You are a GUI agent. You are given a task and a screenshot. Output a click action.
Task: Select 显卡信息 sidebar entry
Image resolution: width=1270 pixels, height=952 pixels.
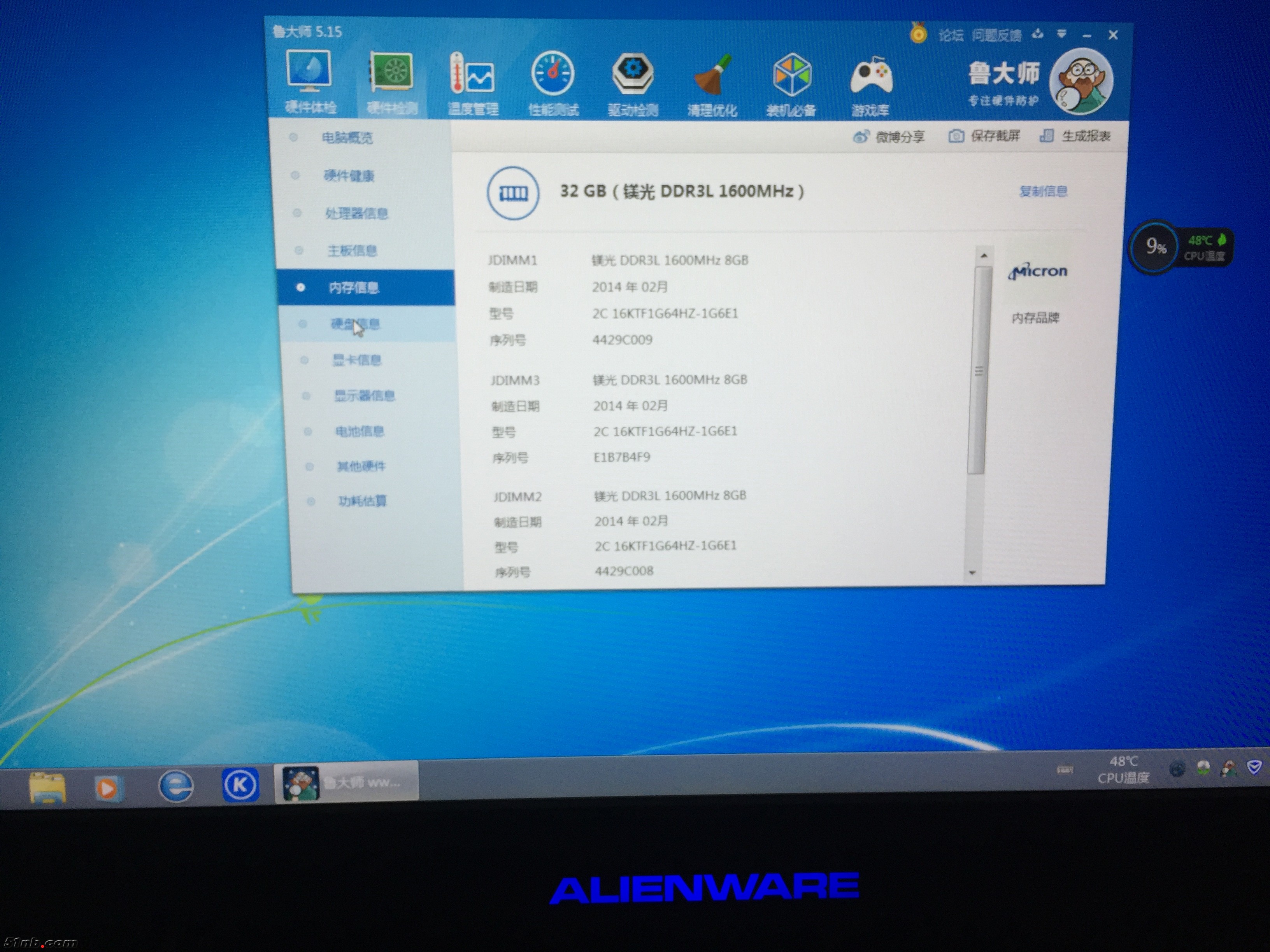click(357, 360)
